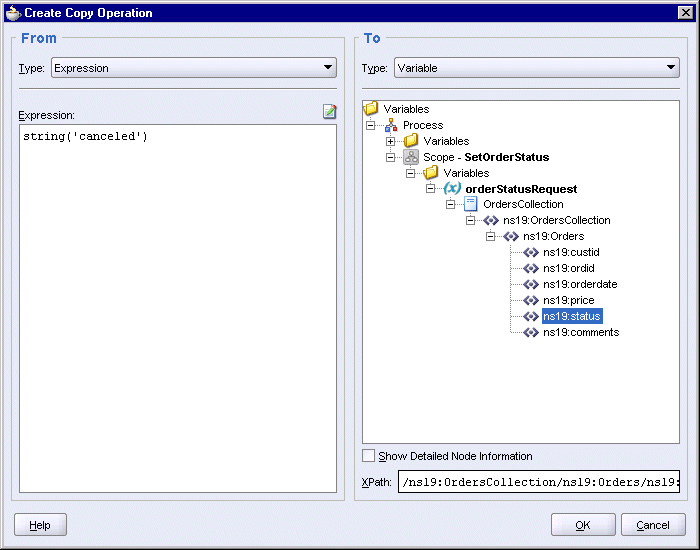Enable Show Detailed Node Information checkbox

[368, 456]
